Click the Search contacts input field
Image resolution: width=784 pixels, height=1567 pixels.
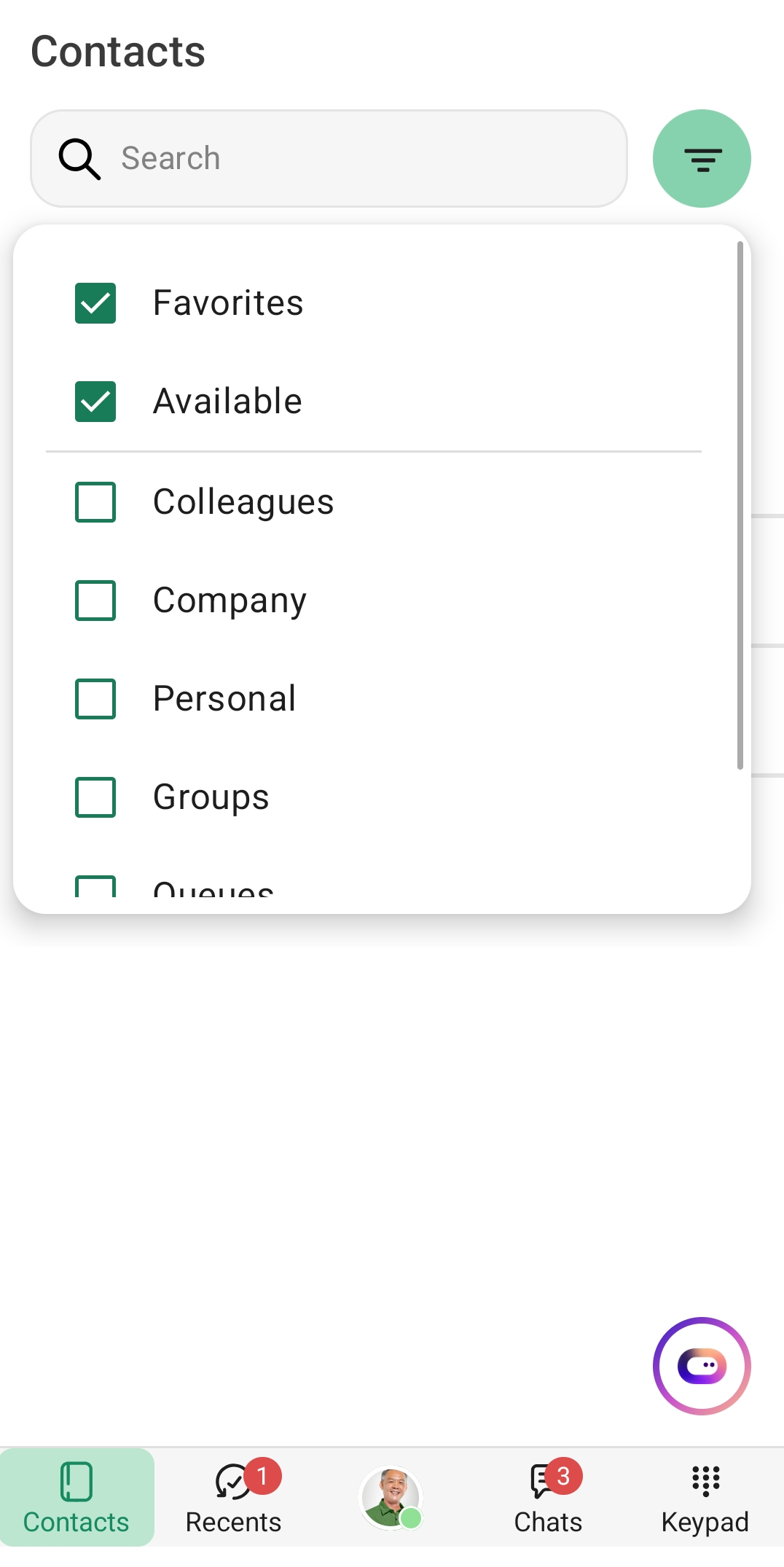[x=364, y=159]
